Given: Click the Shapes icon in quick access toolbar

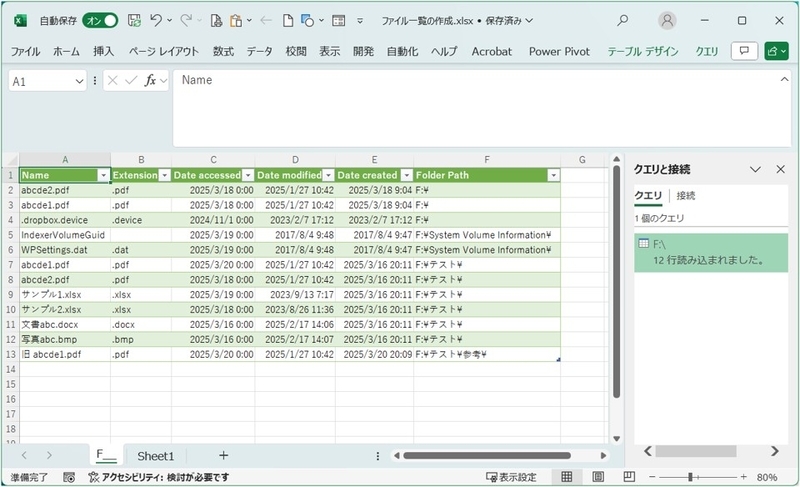Looking at the screenshot, I should click(x=307, y=20).
